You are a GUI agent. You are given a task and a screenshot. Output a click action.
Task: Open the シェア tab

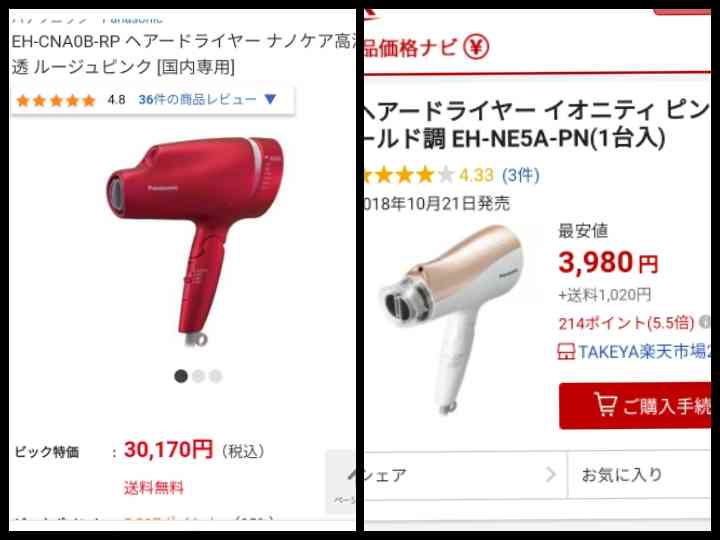465,475
